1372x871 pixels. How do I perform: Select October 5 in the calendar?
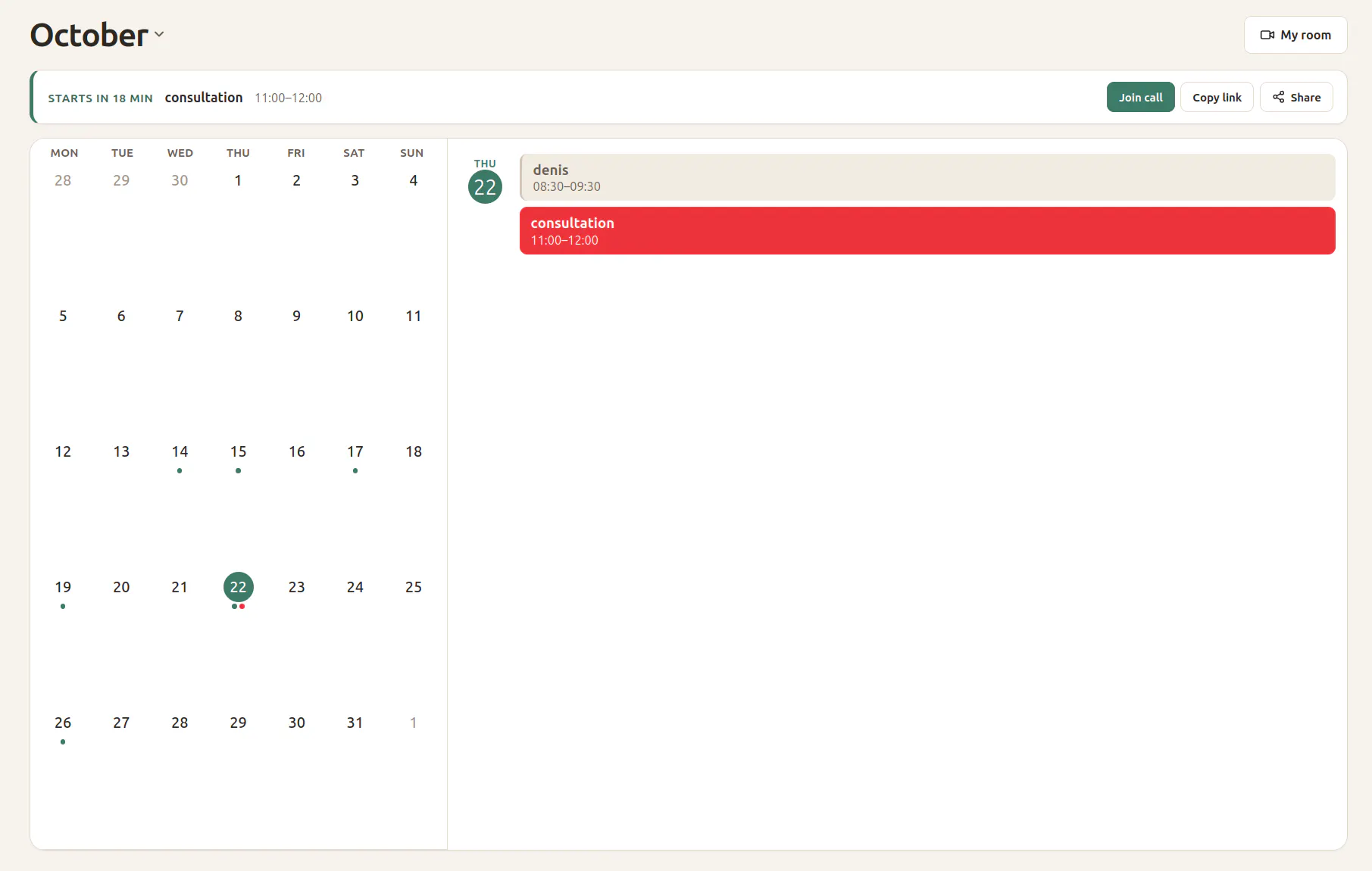[x=63, y=316]
